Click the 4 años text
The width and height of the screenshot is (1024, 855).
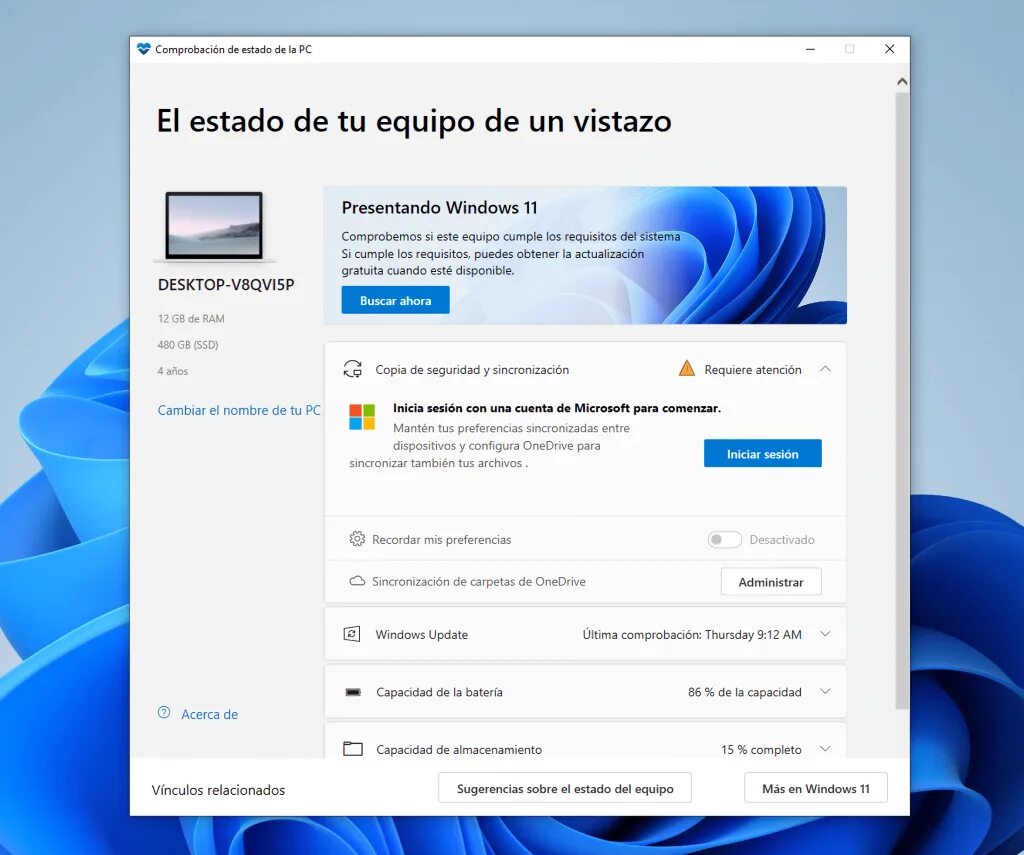(x=172, y=371)
